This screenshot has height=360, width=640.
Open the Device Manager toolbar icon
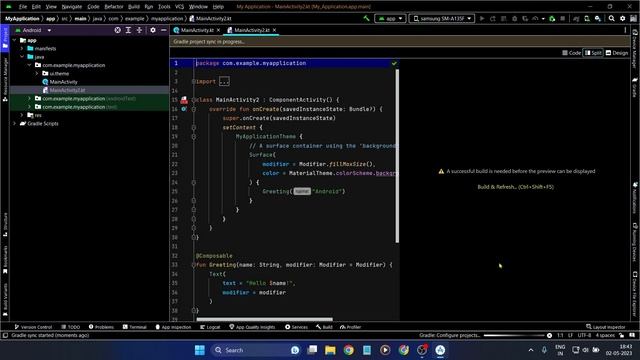[587, 18]
